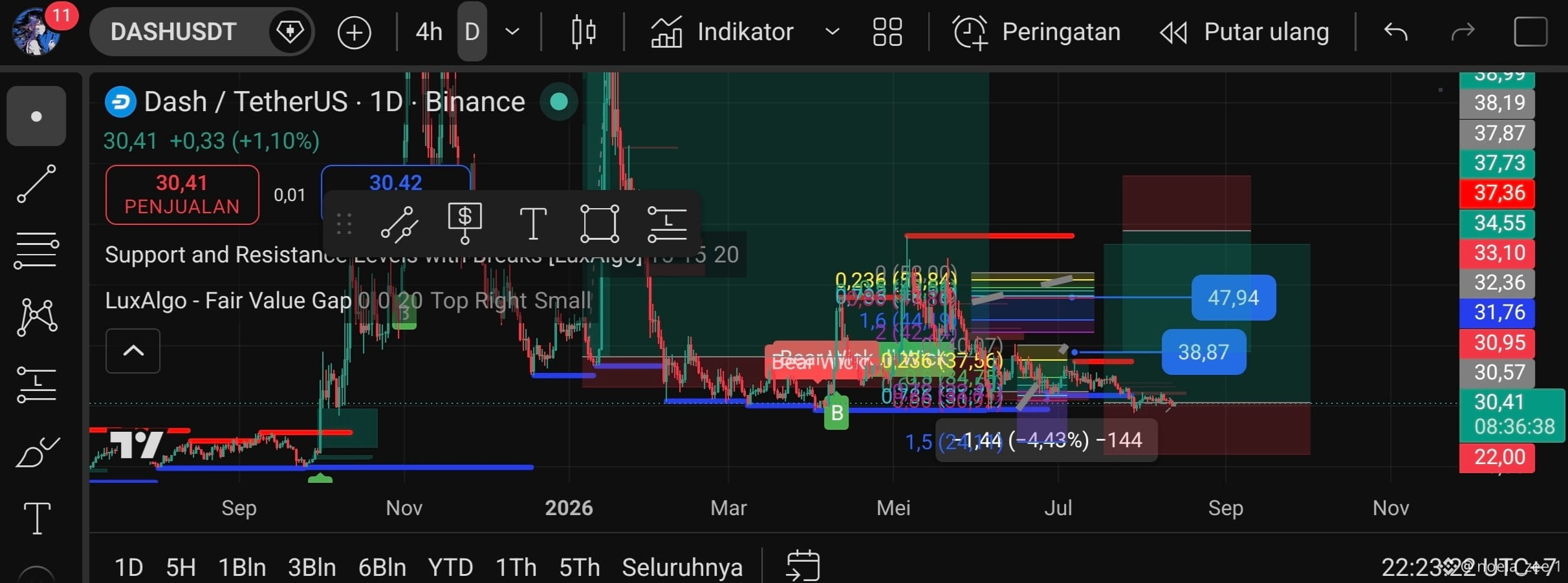Select the position forecast tool in left sidebar
This screenshot has width=1568, height=583.
click(36, 385)
